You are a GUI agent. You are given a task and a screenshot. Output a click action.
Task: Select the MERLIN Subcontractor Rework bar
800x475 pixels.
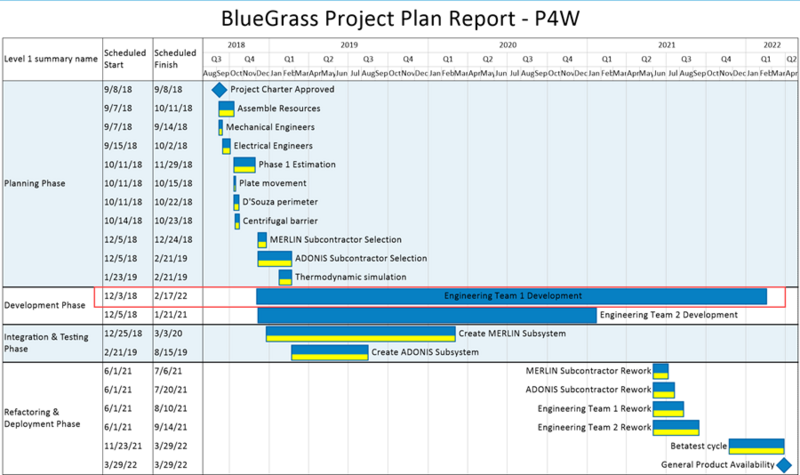pyautogui.click(x=661, y=371)
